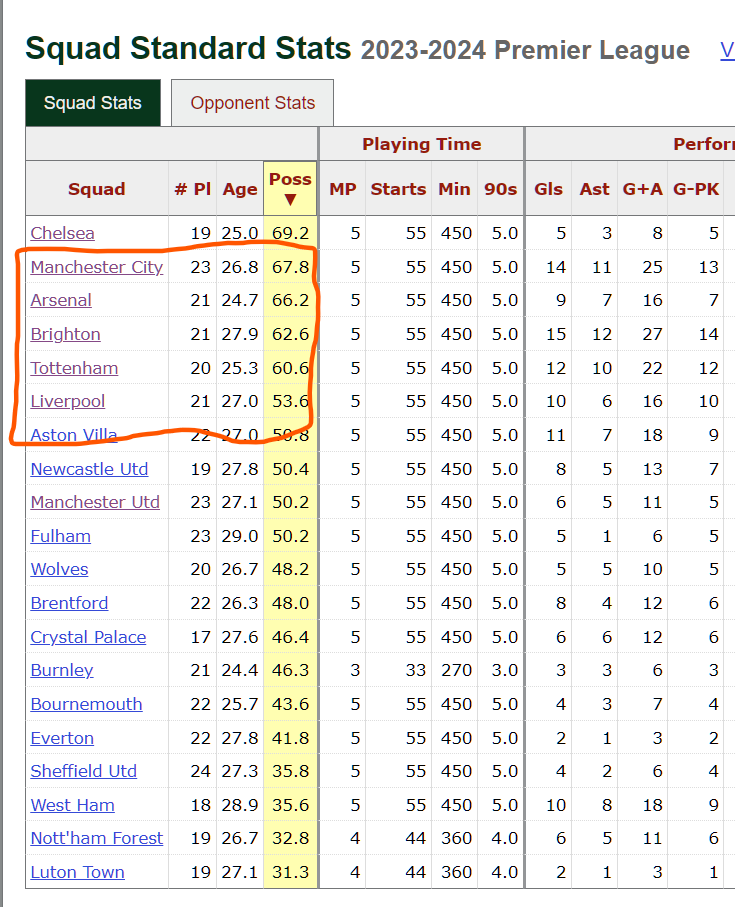Open the Luton Town link
Viewport: 735px width, 907px height.
(77, 872)
